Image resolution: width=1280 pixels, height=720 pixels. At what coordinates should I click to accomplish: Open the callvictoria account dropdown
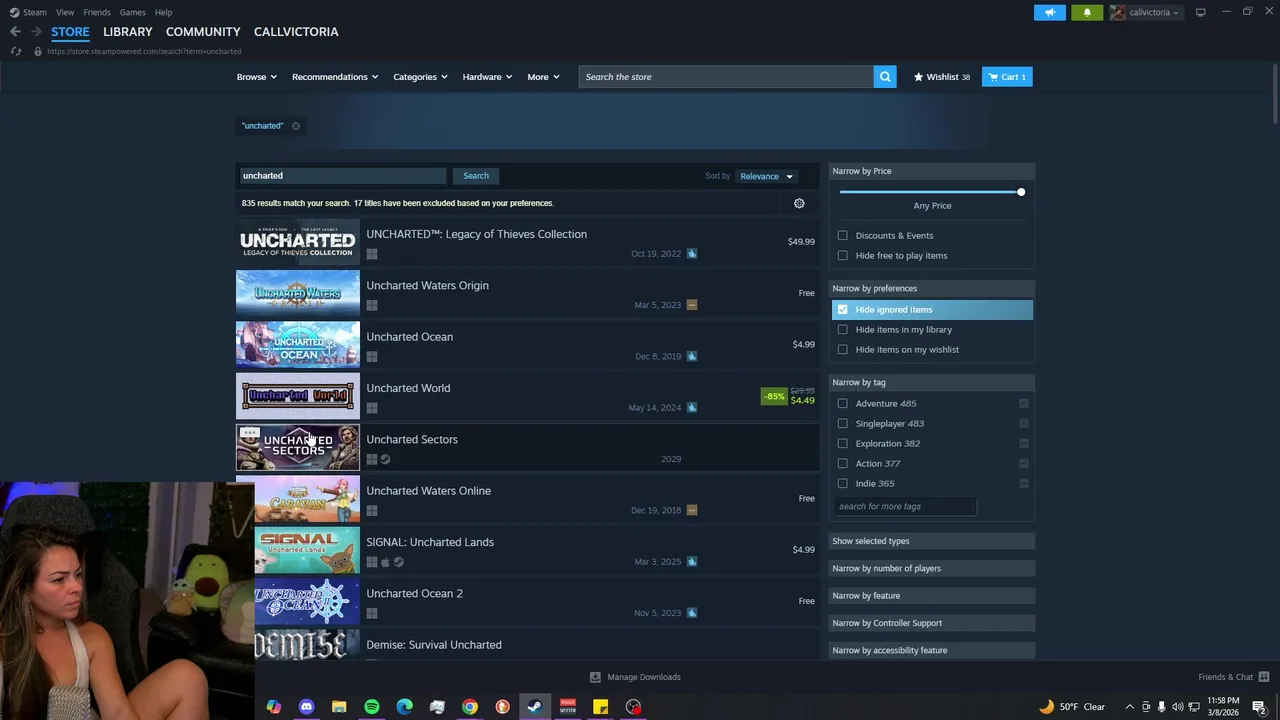click(x=1145, y=12)
